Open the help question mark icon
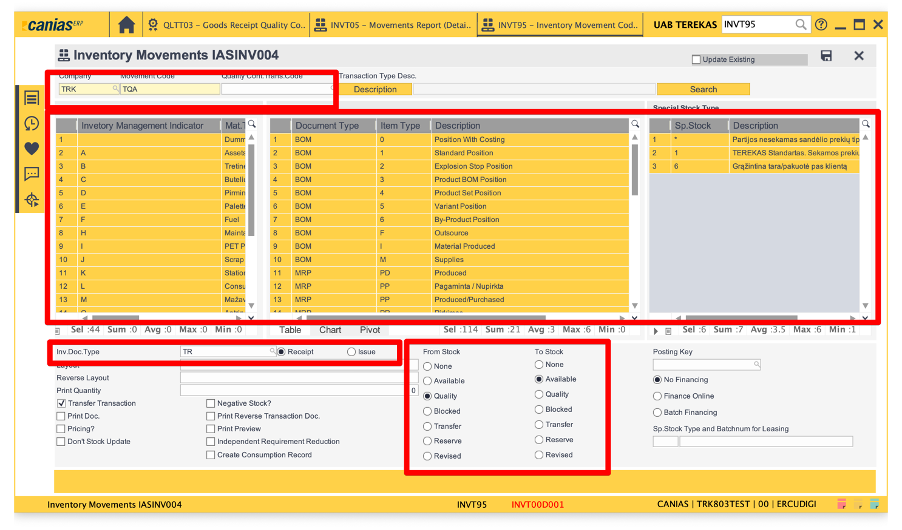 pos(821,24)
